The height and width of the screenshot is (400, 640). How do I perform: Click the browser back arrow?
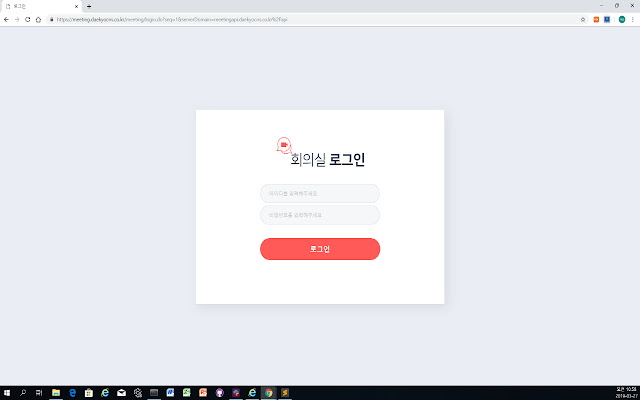pyautogui.click(x=6, y=19)
